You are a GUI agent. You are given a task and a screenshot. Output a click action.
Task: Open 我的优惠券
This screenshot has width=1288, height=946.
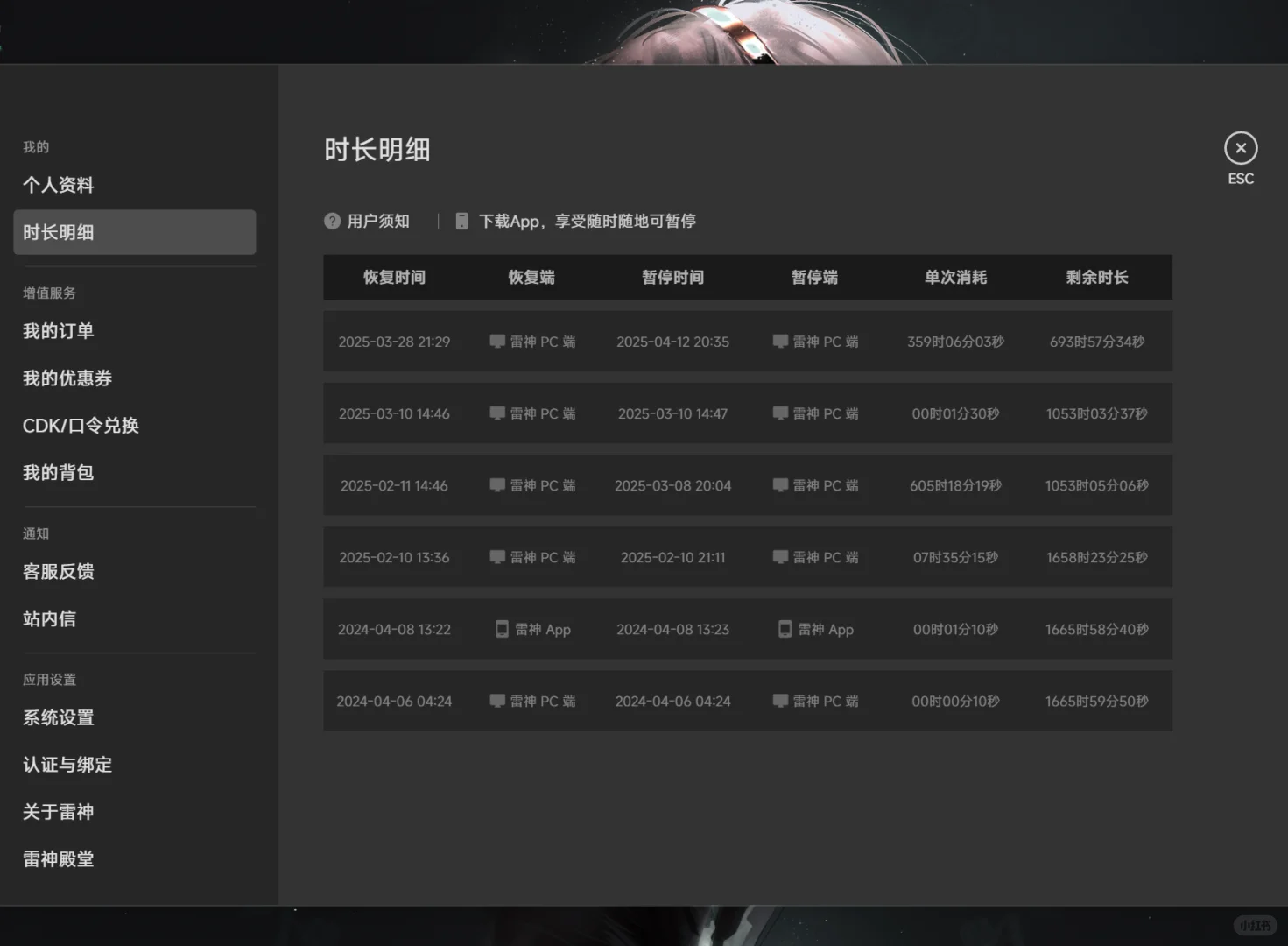[66, 378]
